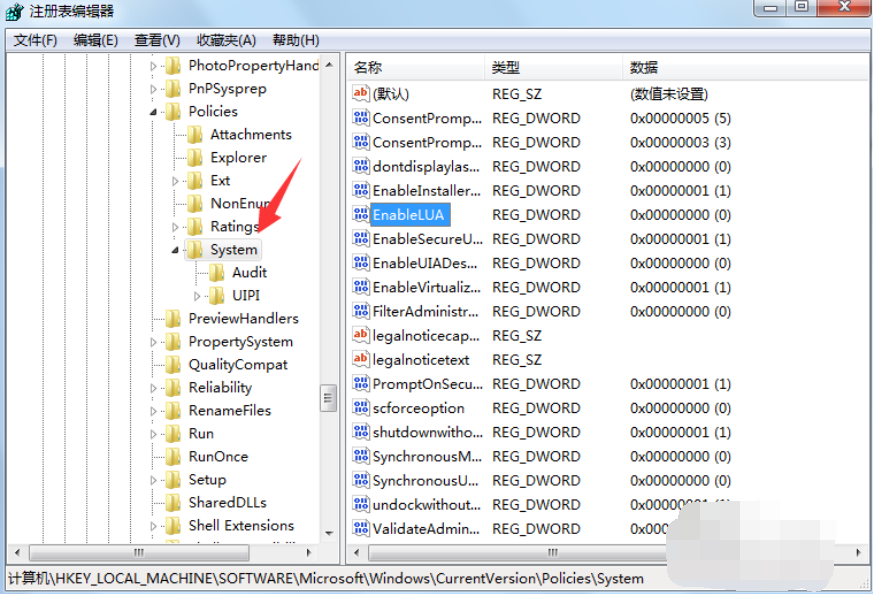Click the REG_DWORD icon beside FilterAdministr value
The height and width of the screenshot is (594, 873).
pos(360,311)
